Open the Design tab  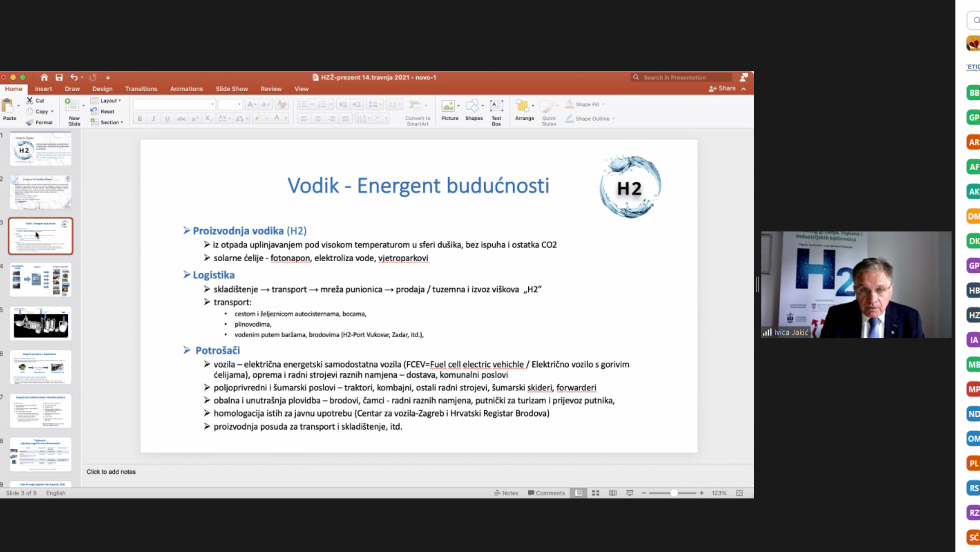click(x=102, y=89)
